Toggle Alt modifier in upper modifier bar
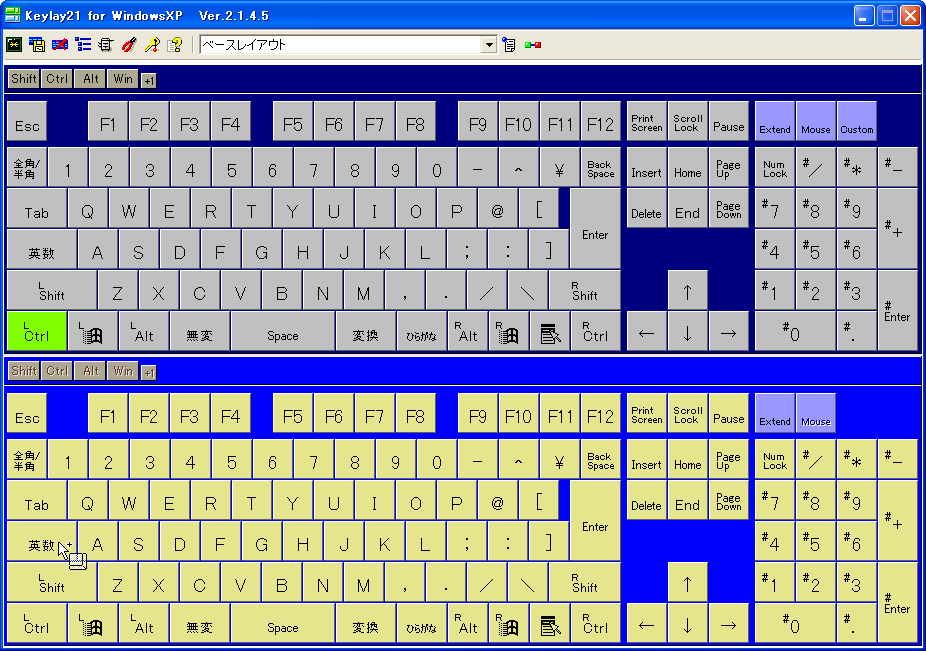 [90, 79]
